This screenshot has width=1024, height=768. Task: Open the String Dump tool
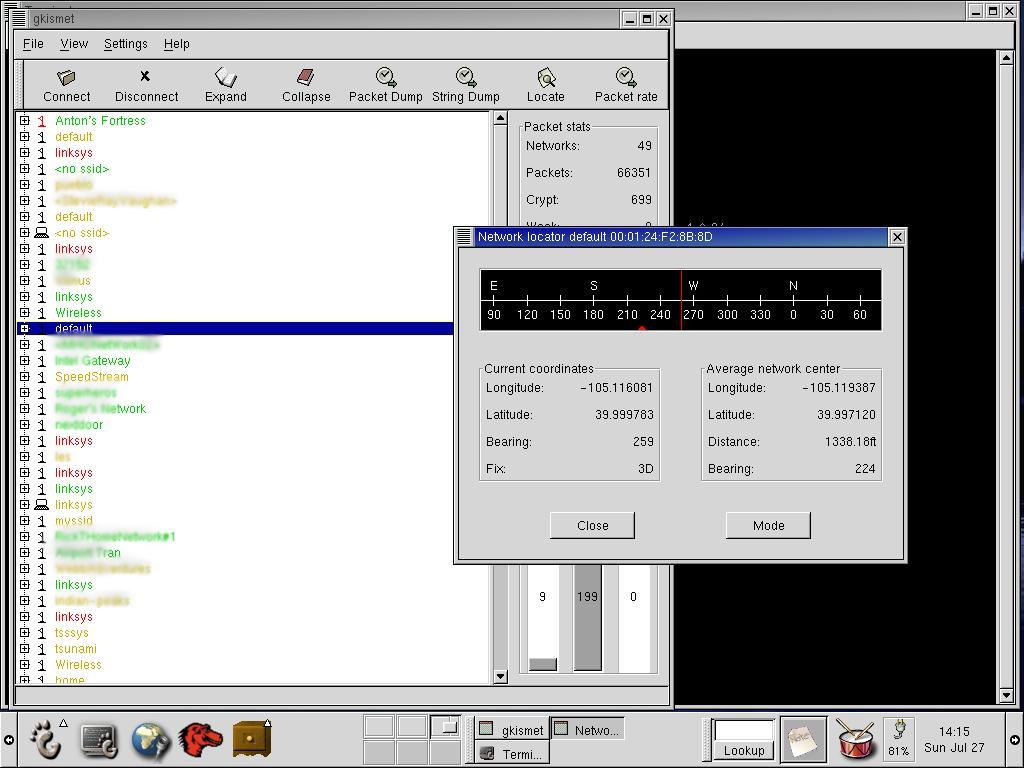click(465, 84)
